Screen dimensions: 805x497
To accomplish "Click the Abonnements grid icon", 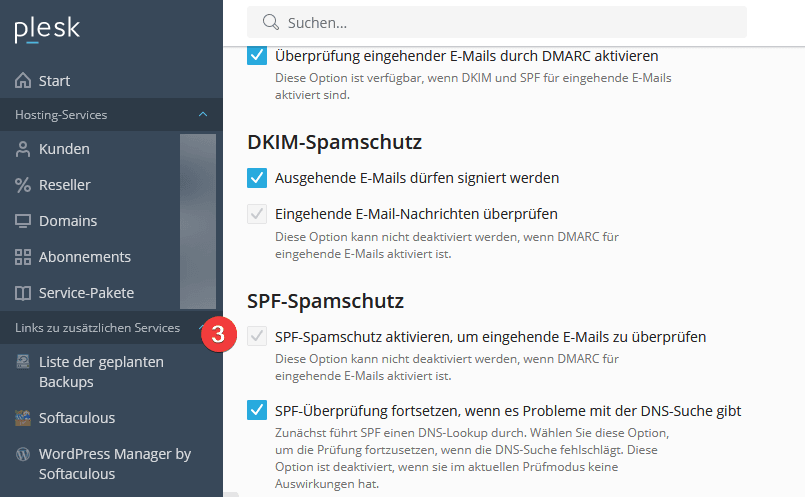I will coord(23,257).
